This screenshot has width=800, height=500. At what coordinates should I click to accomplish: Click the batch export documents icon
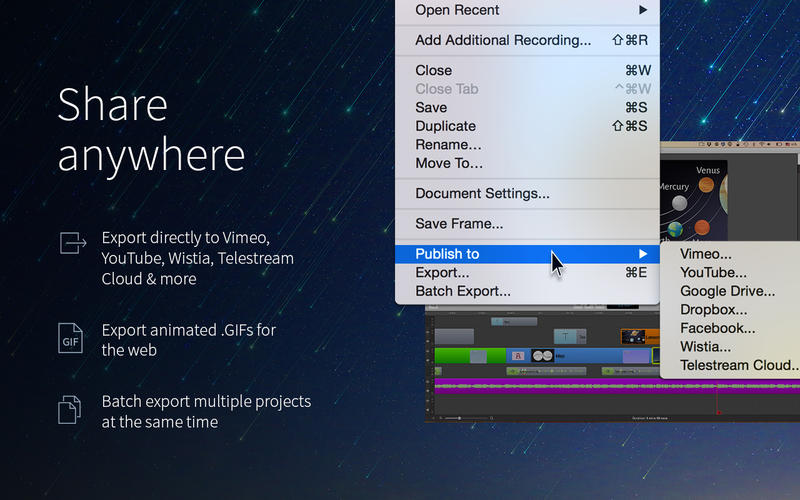click(70, 410)
